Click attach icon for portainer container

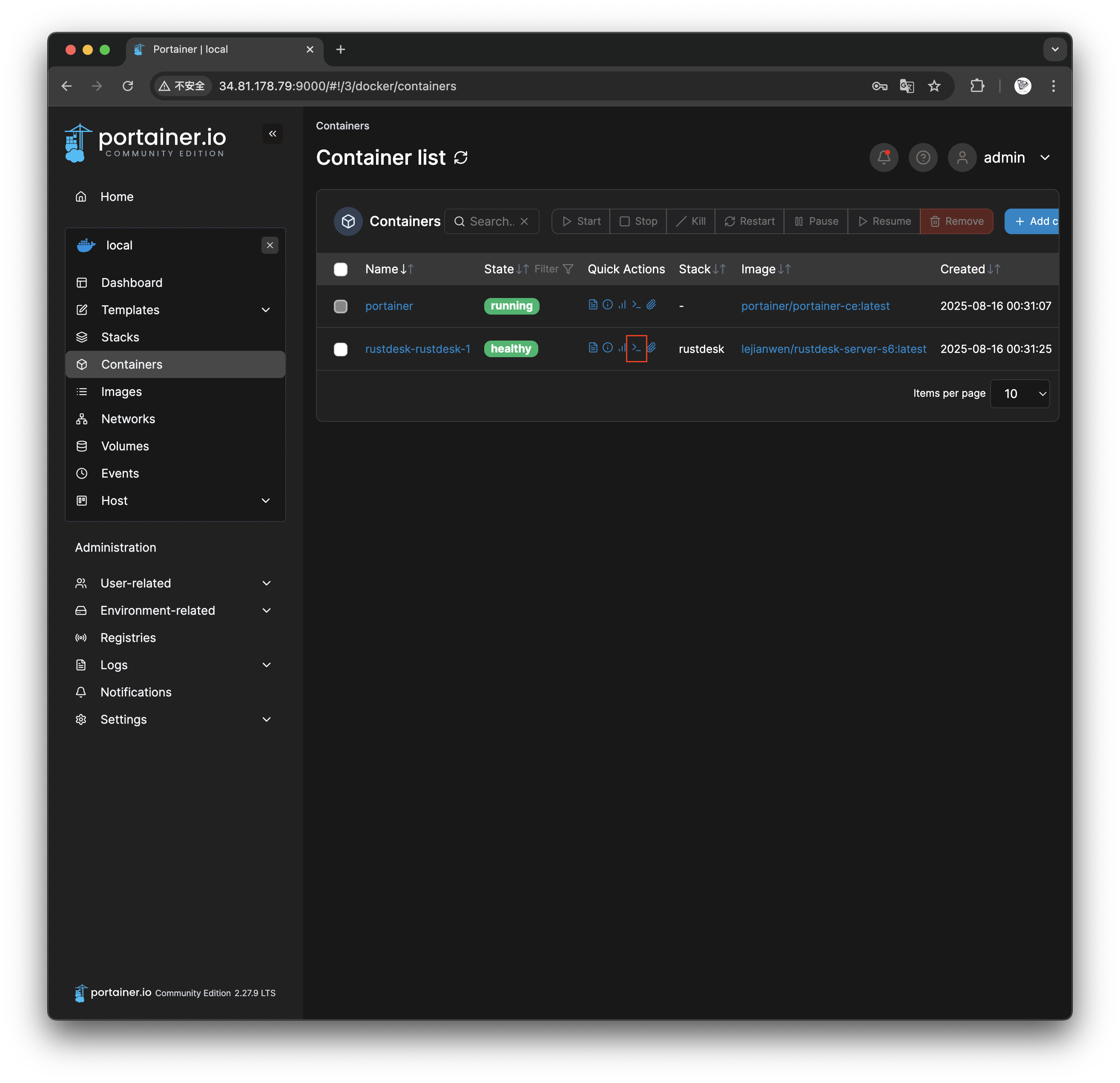[651, 304]
